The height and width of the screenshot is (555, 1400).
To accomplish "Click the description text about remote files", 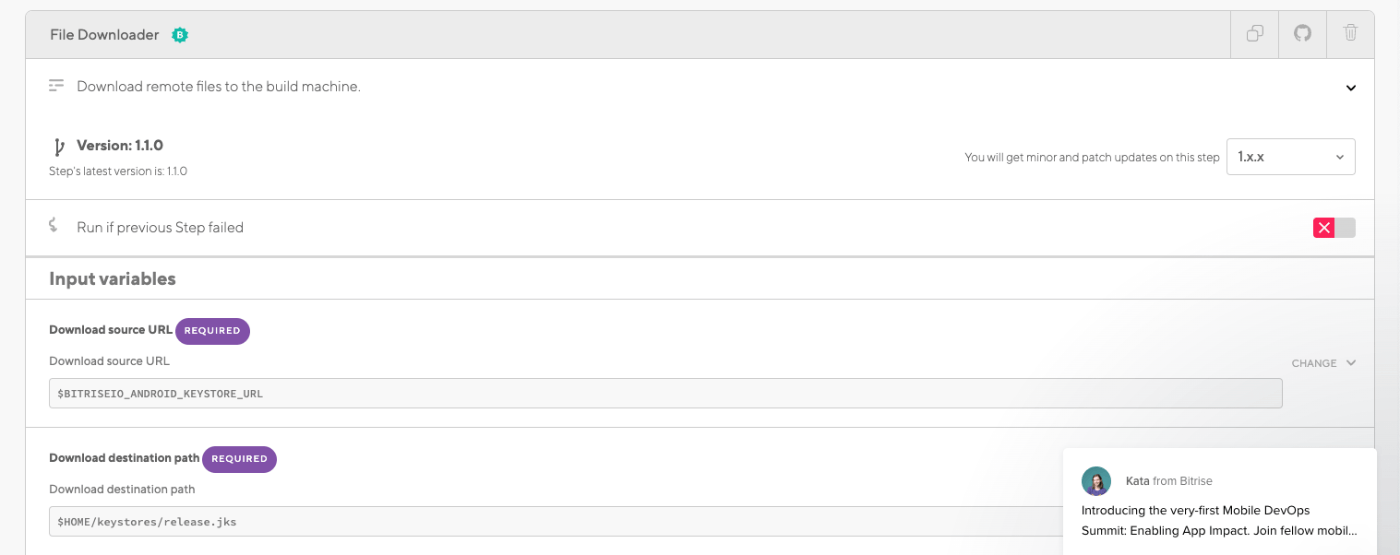I will [x=219, y=87].
